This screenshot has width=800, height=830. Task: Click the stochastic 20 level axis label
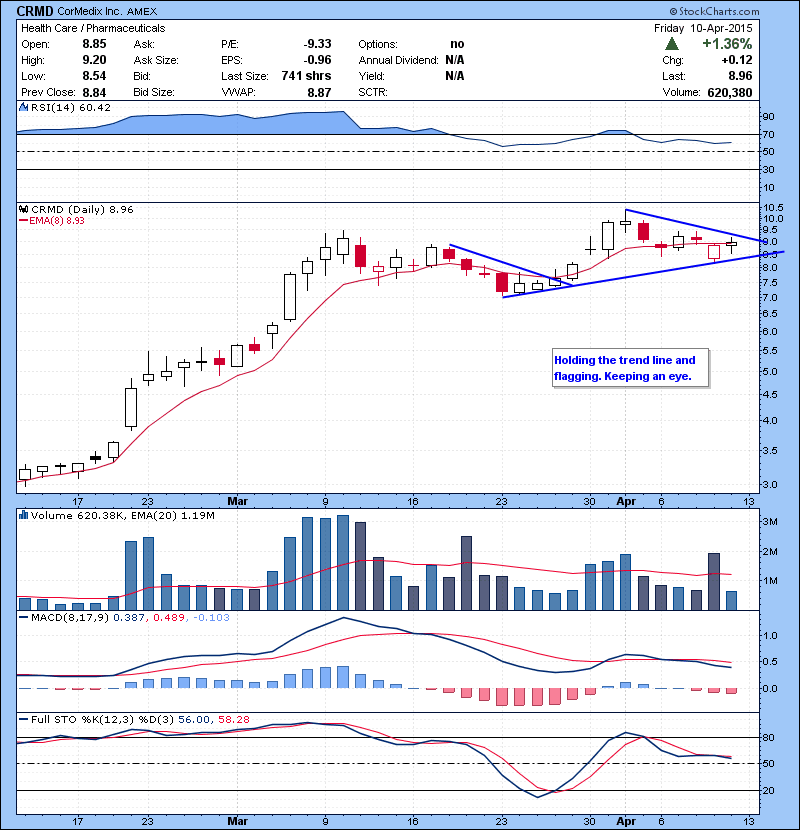pyautogui.click(x=768, y=790)
